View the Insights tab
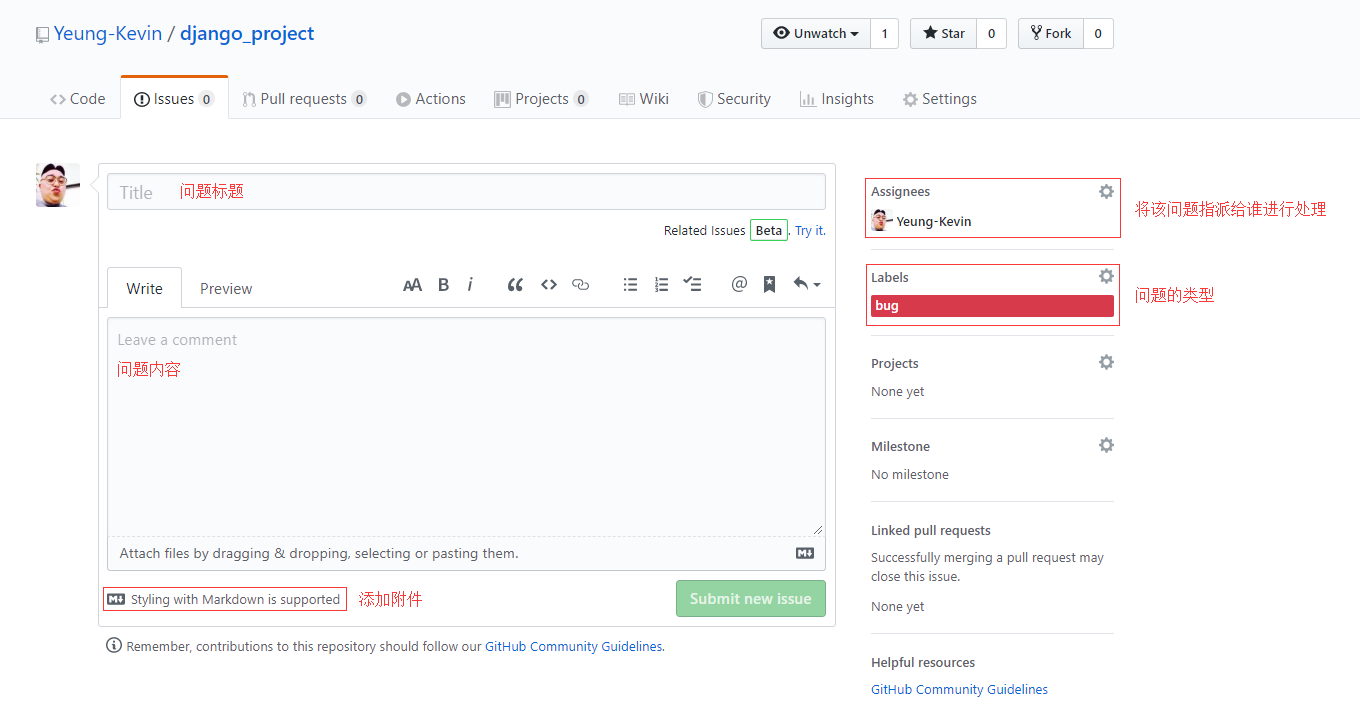The width and height of the screenshot is (1360, 717). [837, 99]
